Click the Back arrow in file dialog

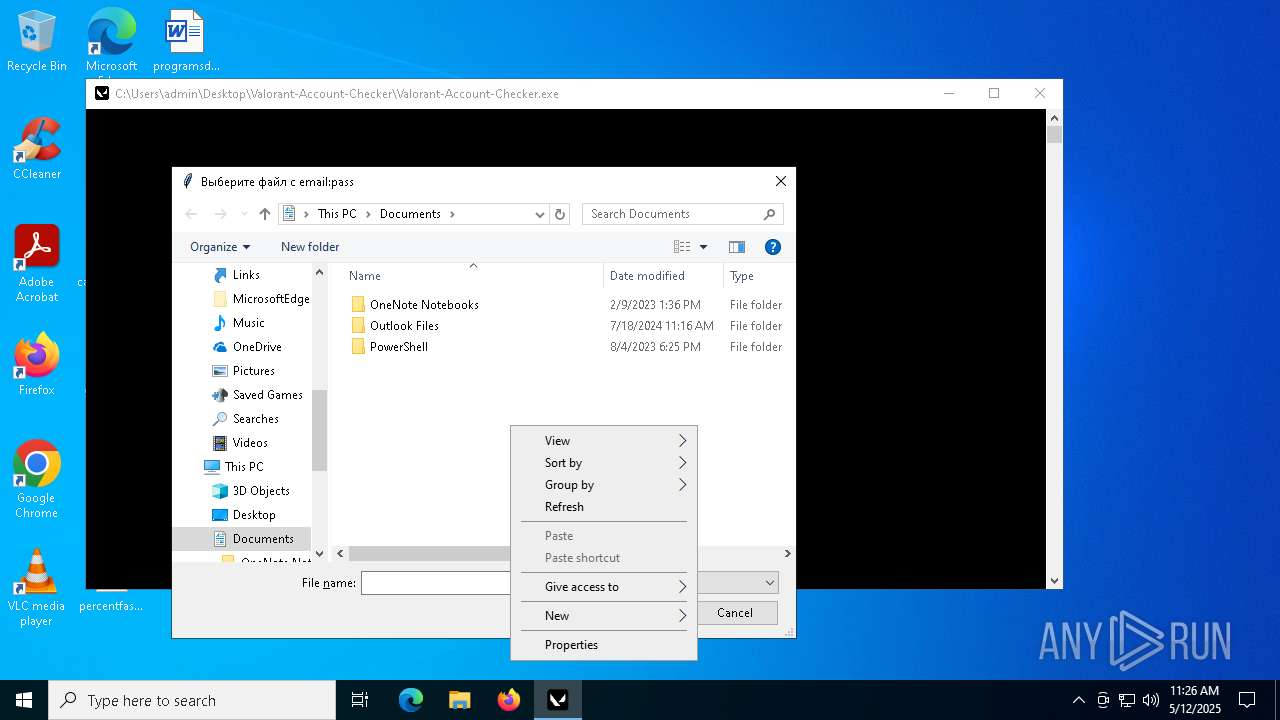click(191, 214)
